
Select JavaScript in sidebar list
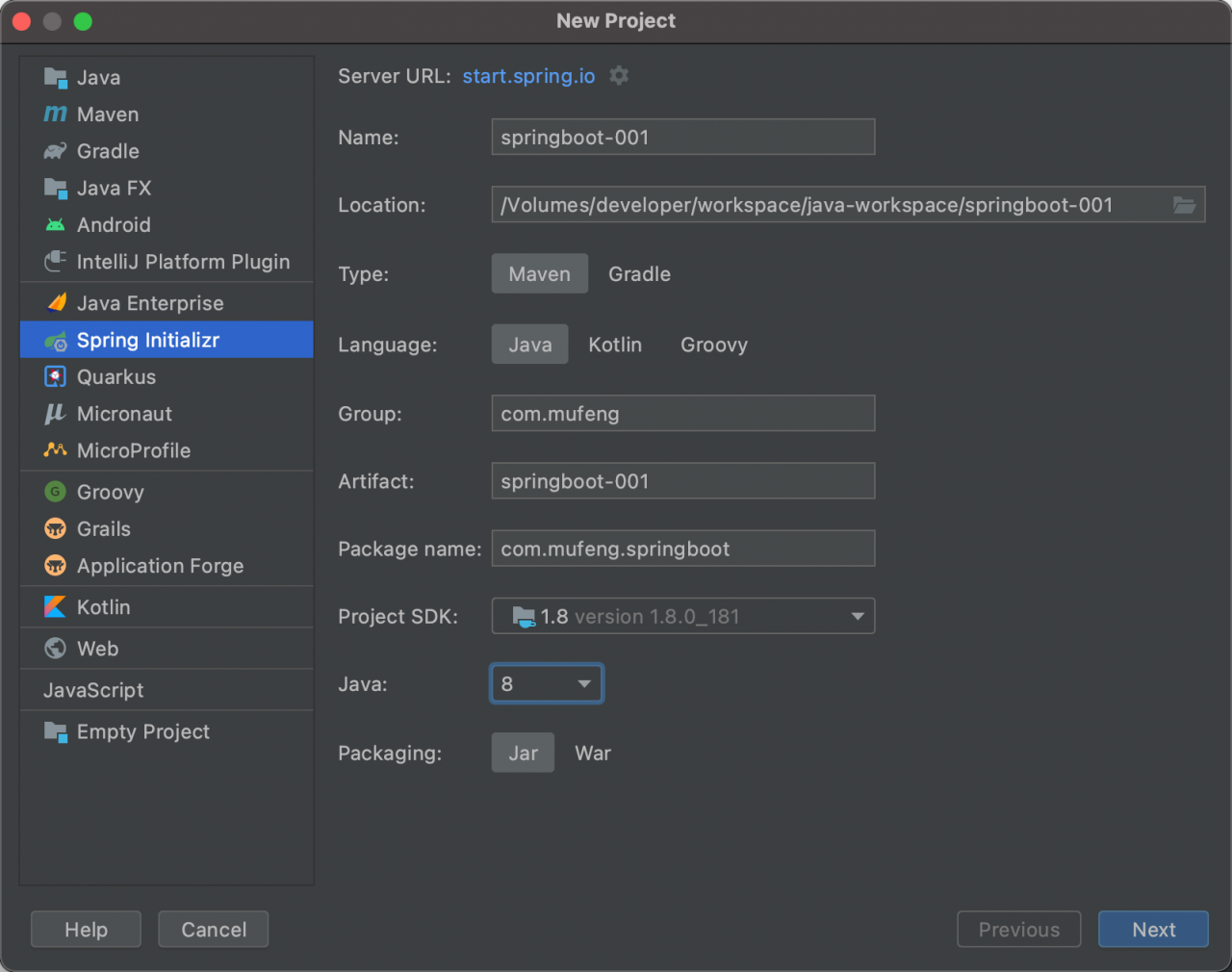click(x=167, y=690)
